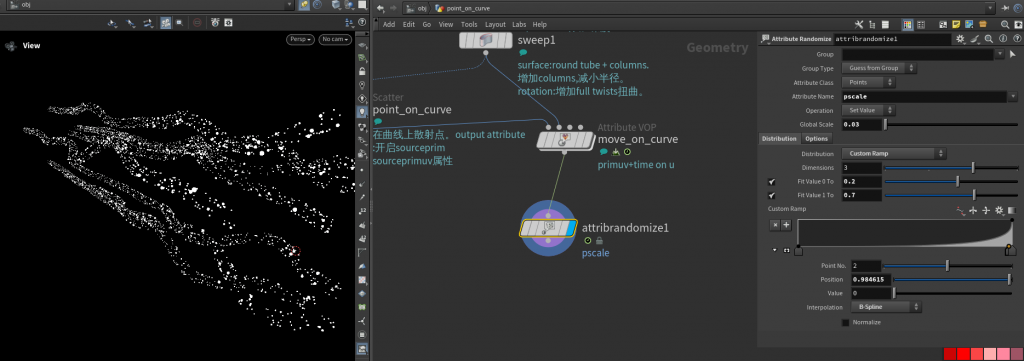Collapse the ramp controls triangle
This screenshot has height=361, width=1024.
click(x=775, y=250)
